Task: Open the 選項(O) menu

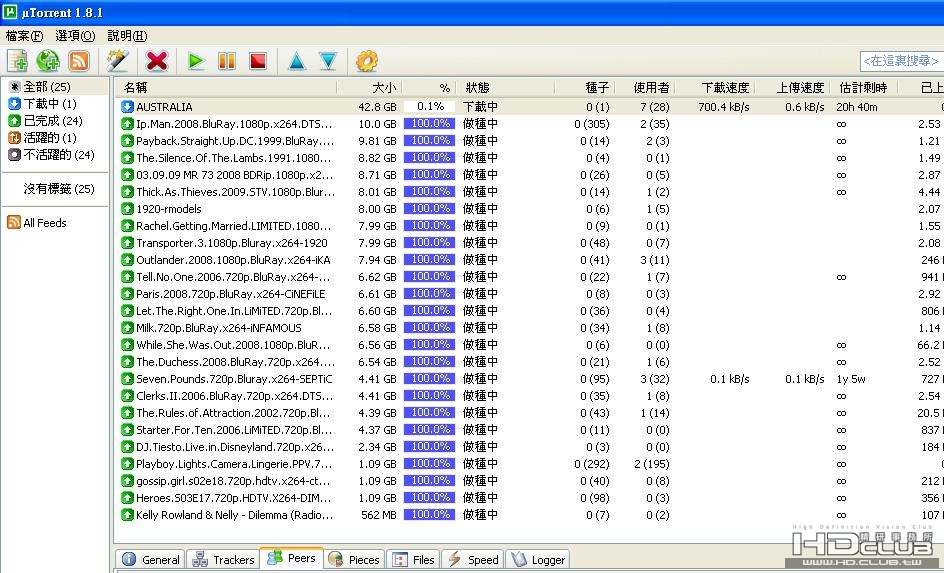Action: tap(75, 36)
